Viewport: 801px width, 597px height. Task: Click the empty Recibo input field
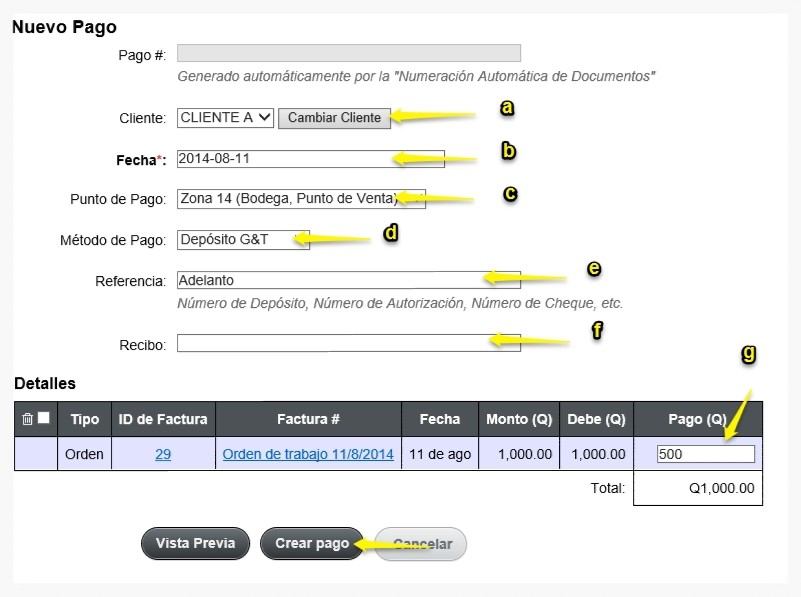click(349, 343)
